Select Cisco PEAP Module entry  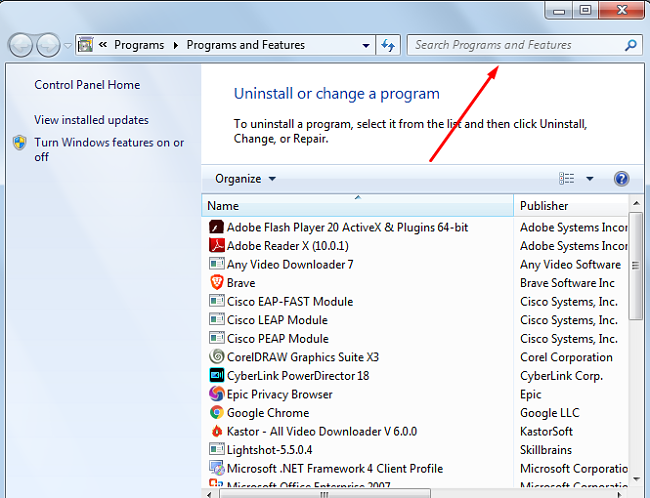click(278, 339)
